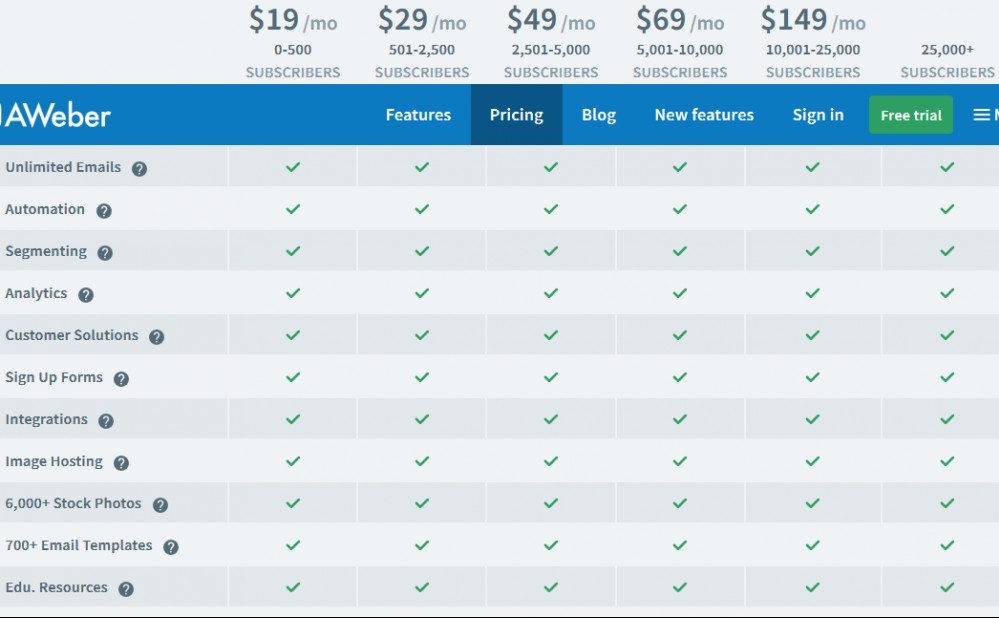Open help icon for 6,000+ Stock Photos
The height and width of the screenshot is (618, 999).
tap(161, 505)
